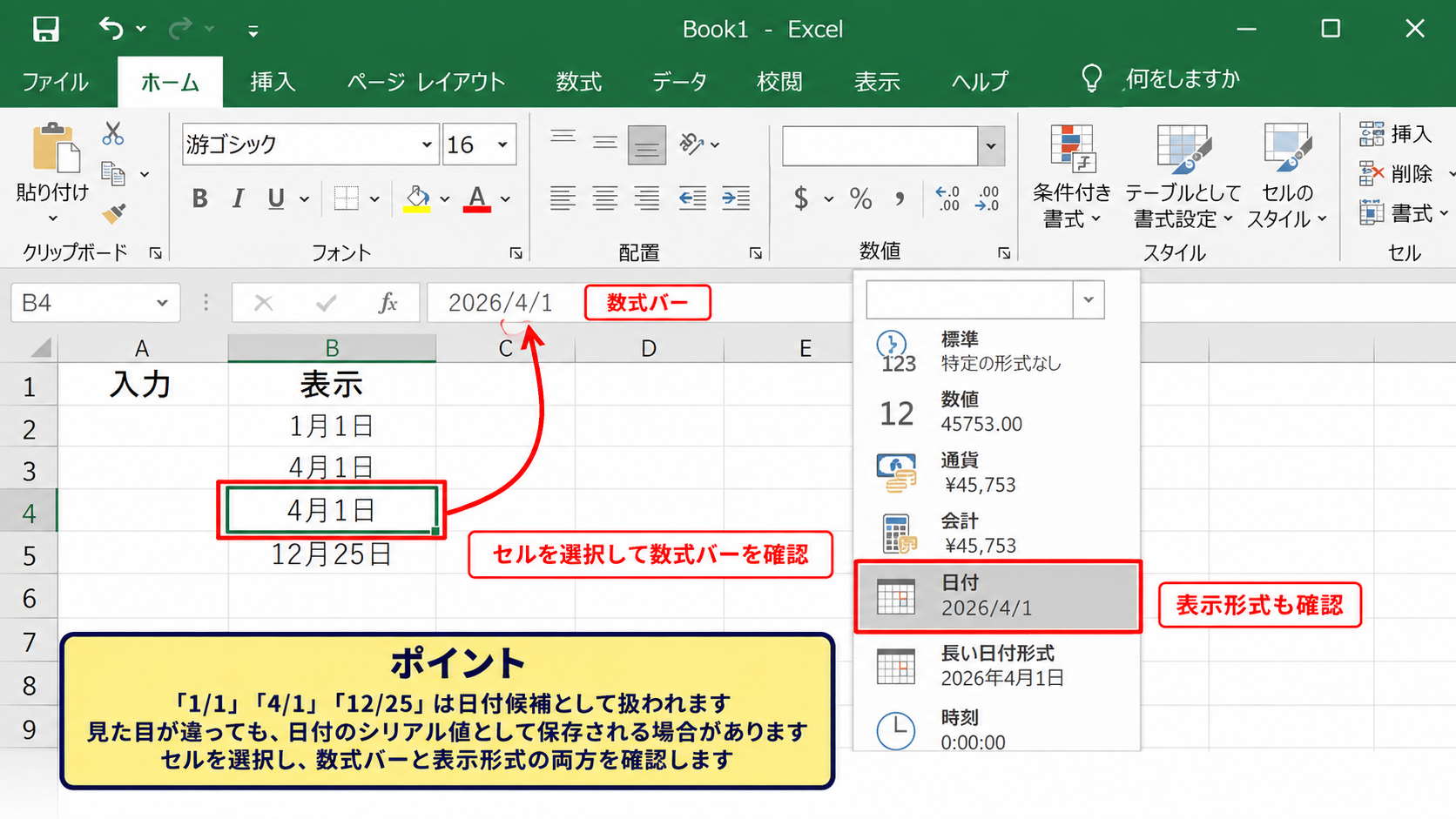Select 会計 accounting format option
Viewport: 1456px width, 819px height.
click(x=997, y=534)
